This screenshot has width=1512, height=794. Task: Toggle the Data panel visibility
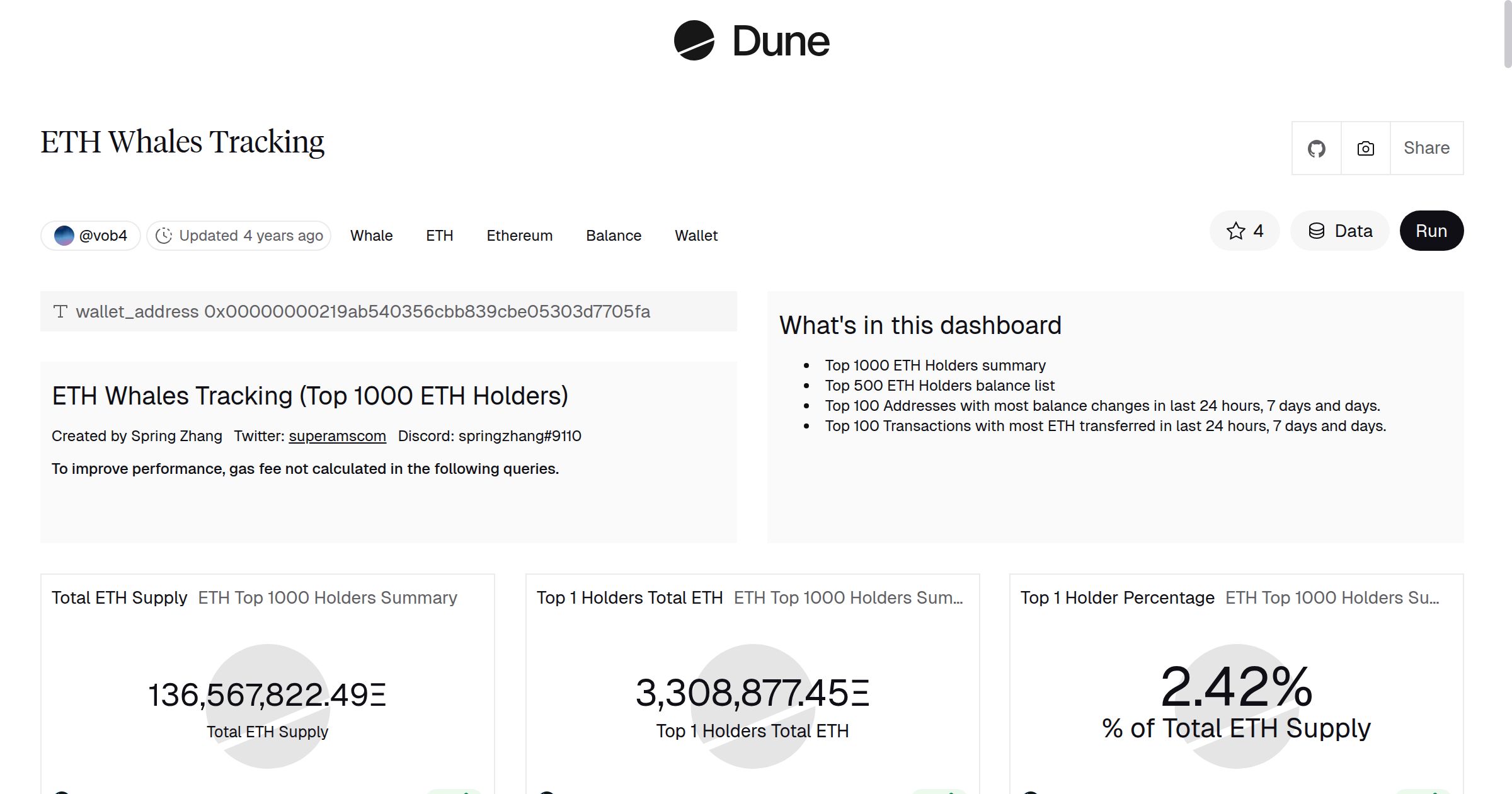click(1339, 231)
